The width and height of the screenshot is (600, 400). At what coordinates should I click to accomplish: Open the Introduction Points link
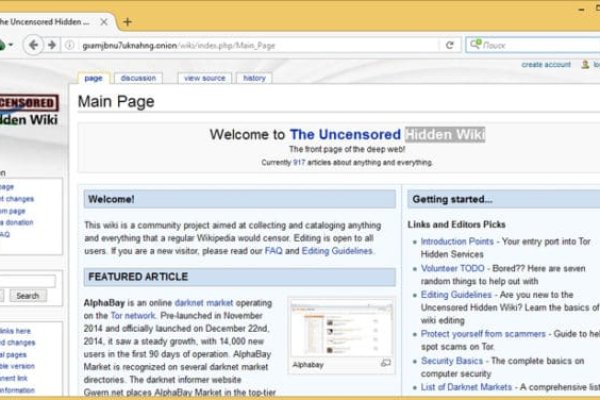(457, 242)
